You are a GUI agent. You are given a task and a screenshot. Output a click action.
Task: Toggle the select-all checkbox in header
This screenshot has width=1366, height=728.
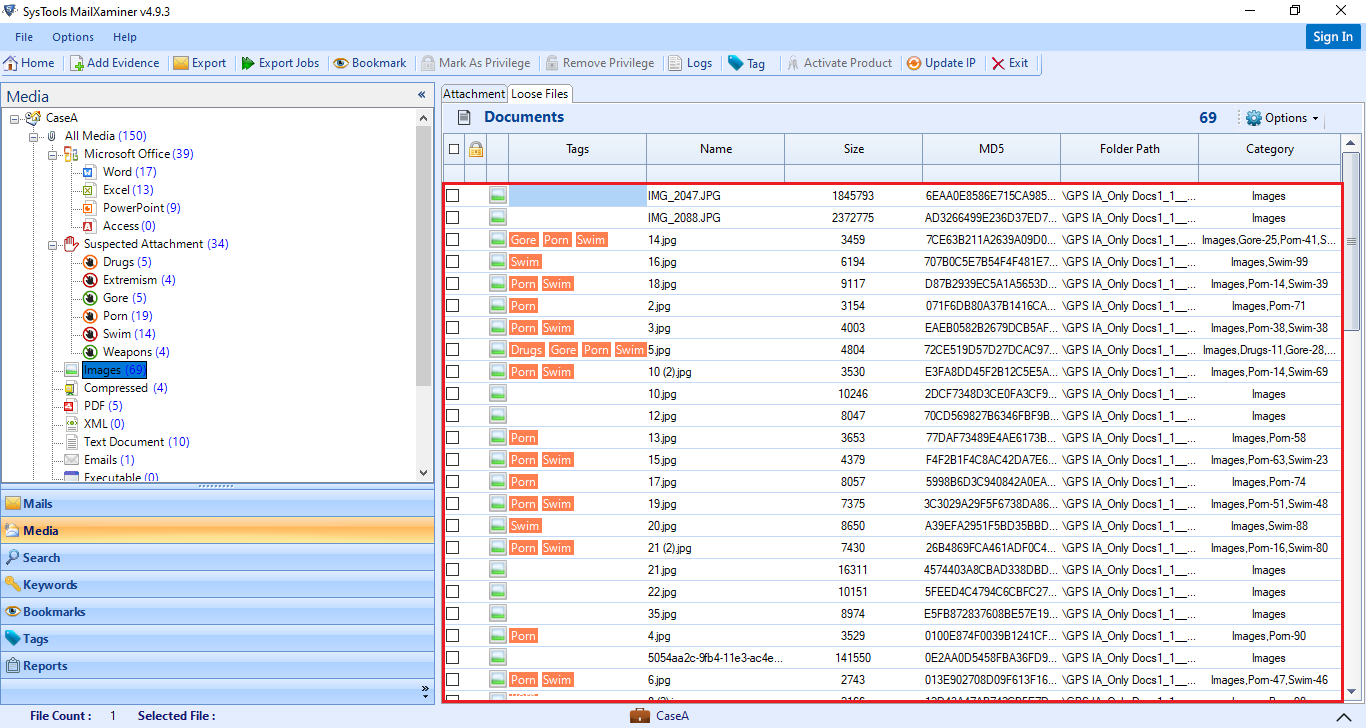[454, 149]
